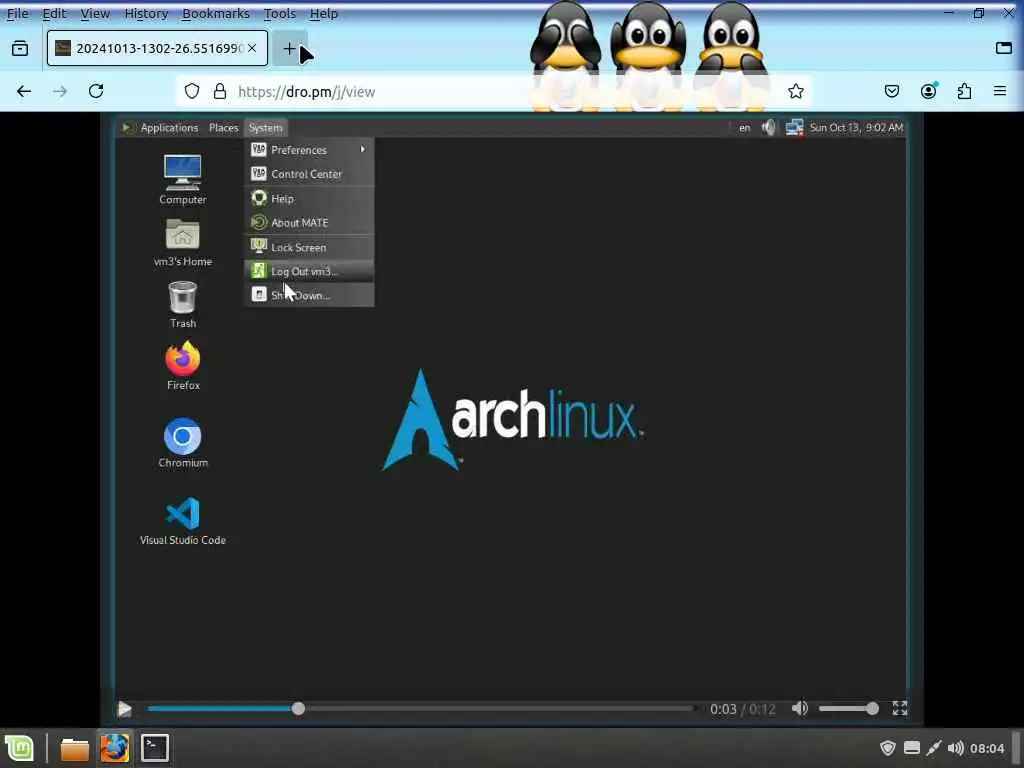Go forward to next page

tap(60, 91)
